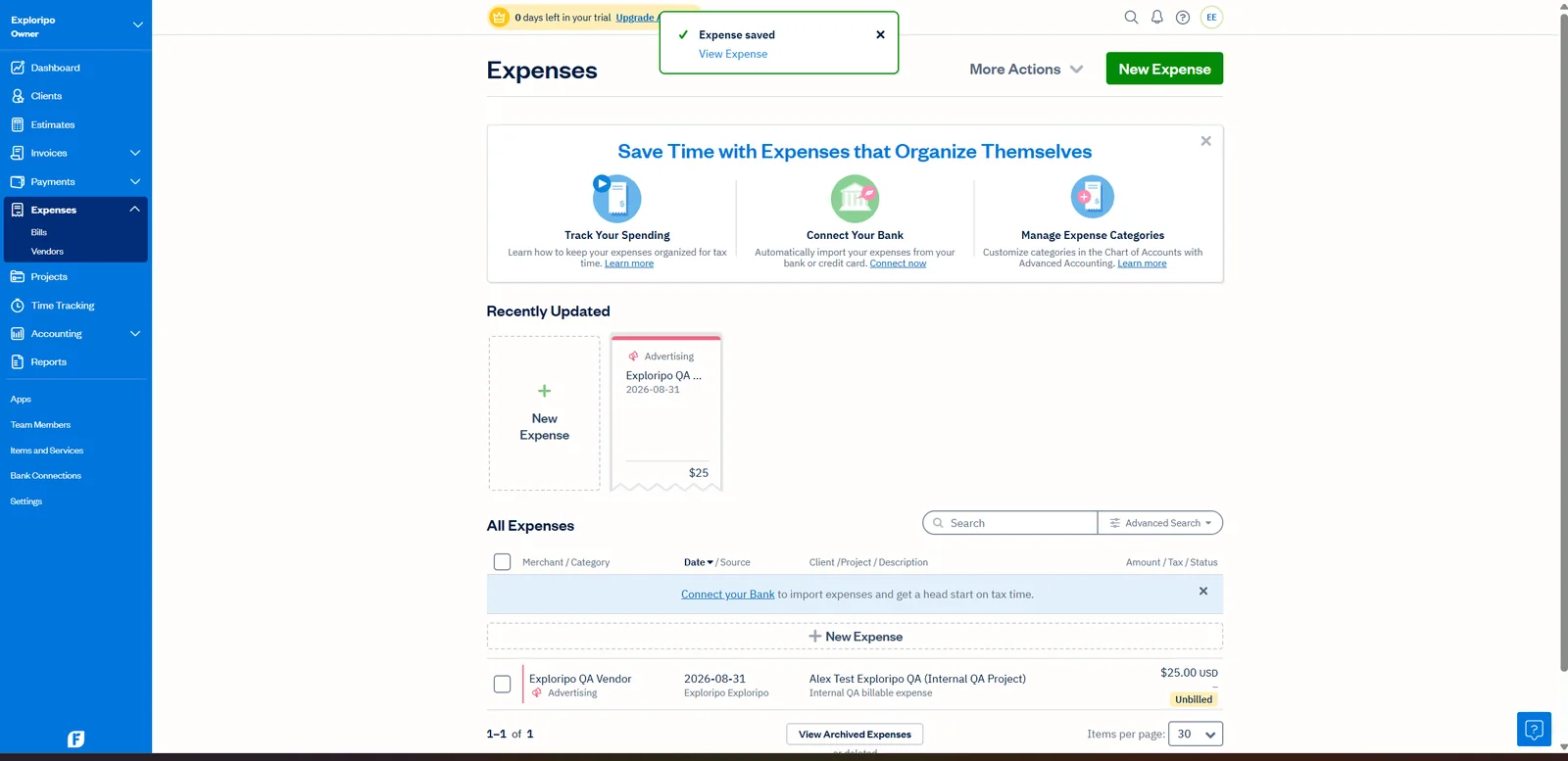Go to Items and Services

tap(47, 451)
